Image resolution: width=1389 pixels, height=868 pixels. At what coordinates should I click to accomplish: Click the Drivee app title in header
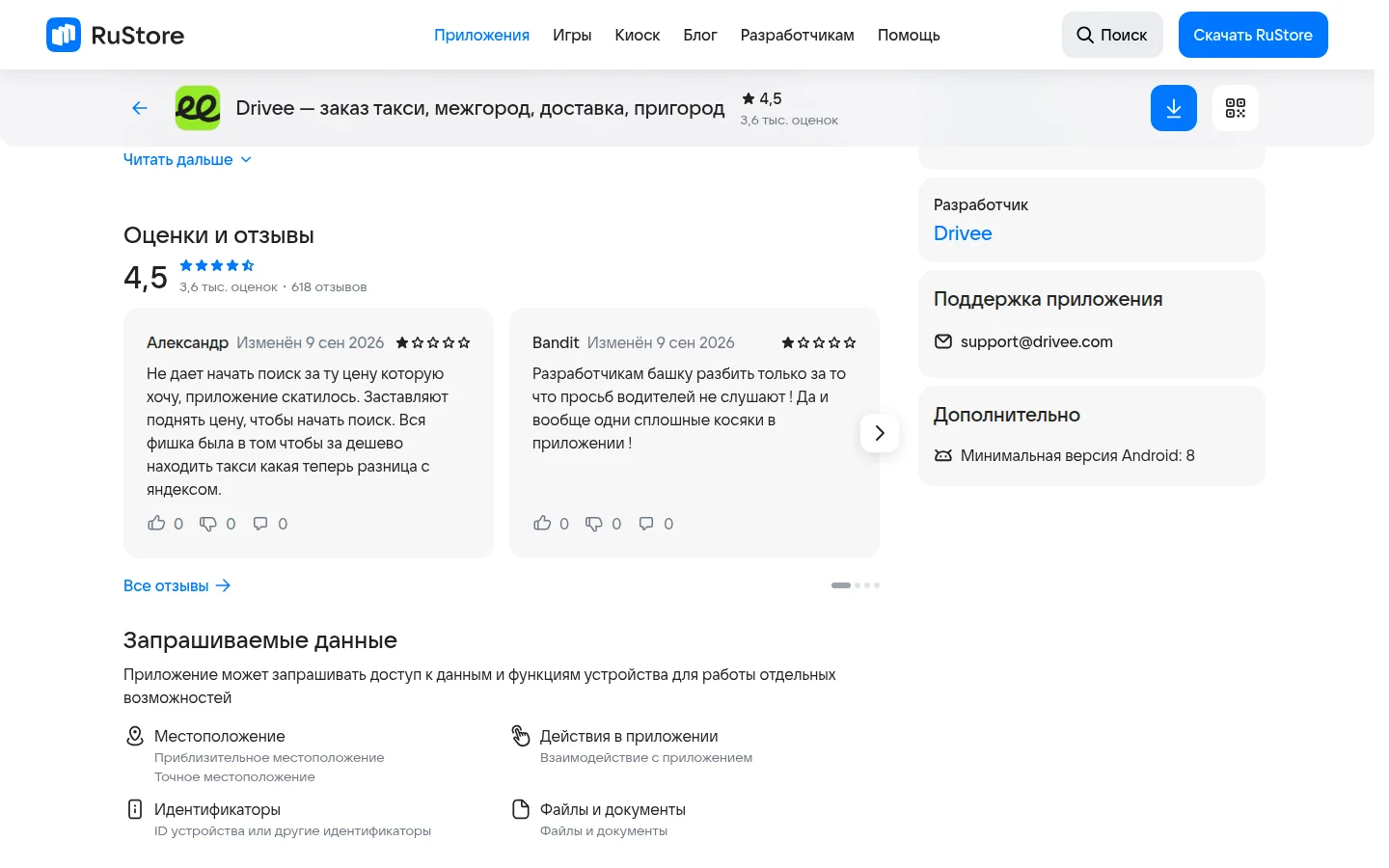coord(480,108)
